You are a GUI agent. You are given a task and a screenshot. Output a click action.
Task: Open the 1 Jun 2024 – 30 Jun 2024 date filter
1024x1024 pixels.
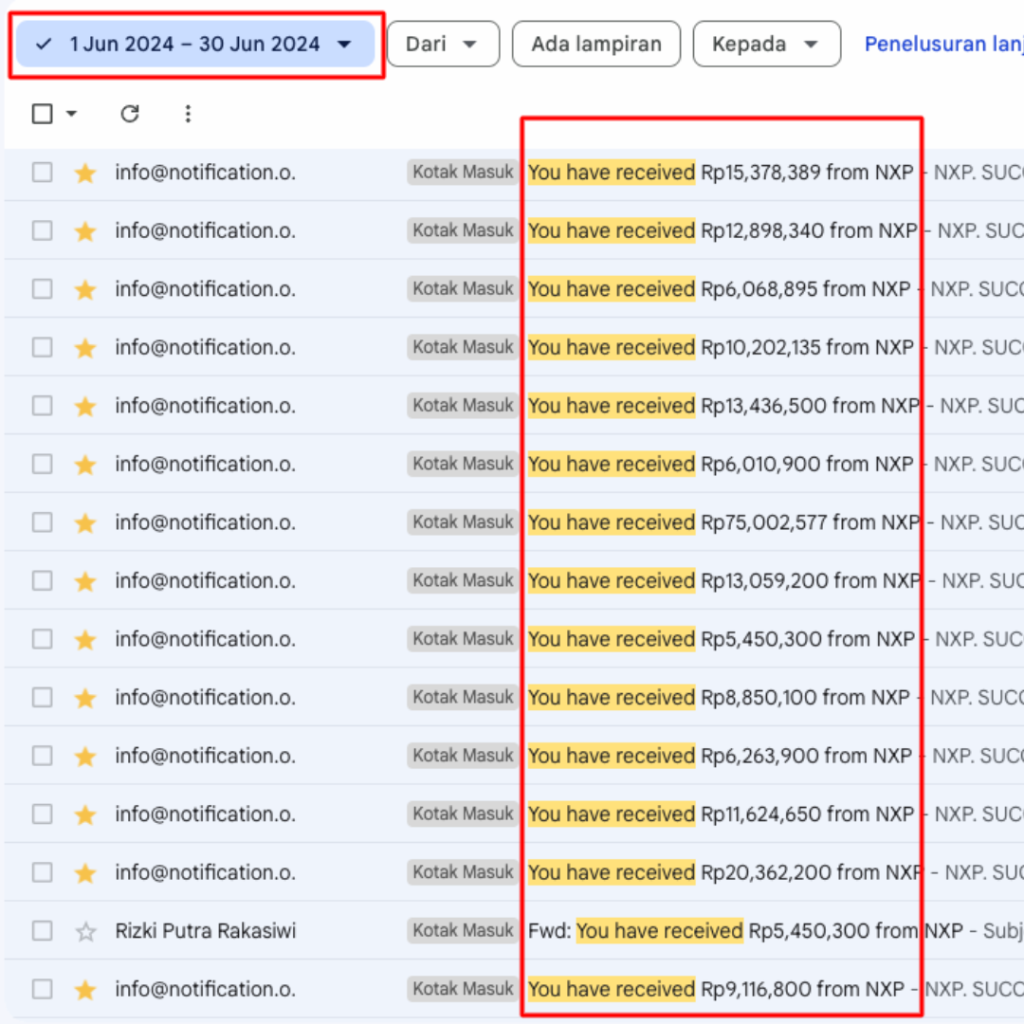[195, 44]
